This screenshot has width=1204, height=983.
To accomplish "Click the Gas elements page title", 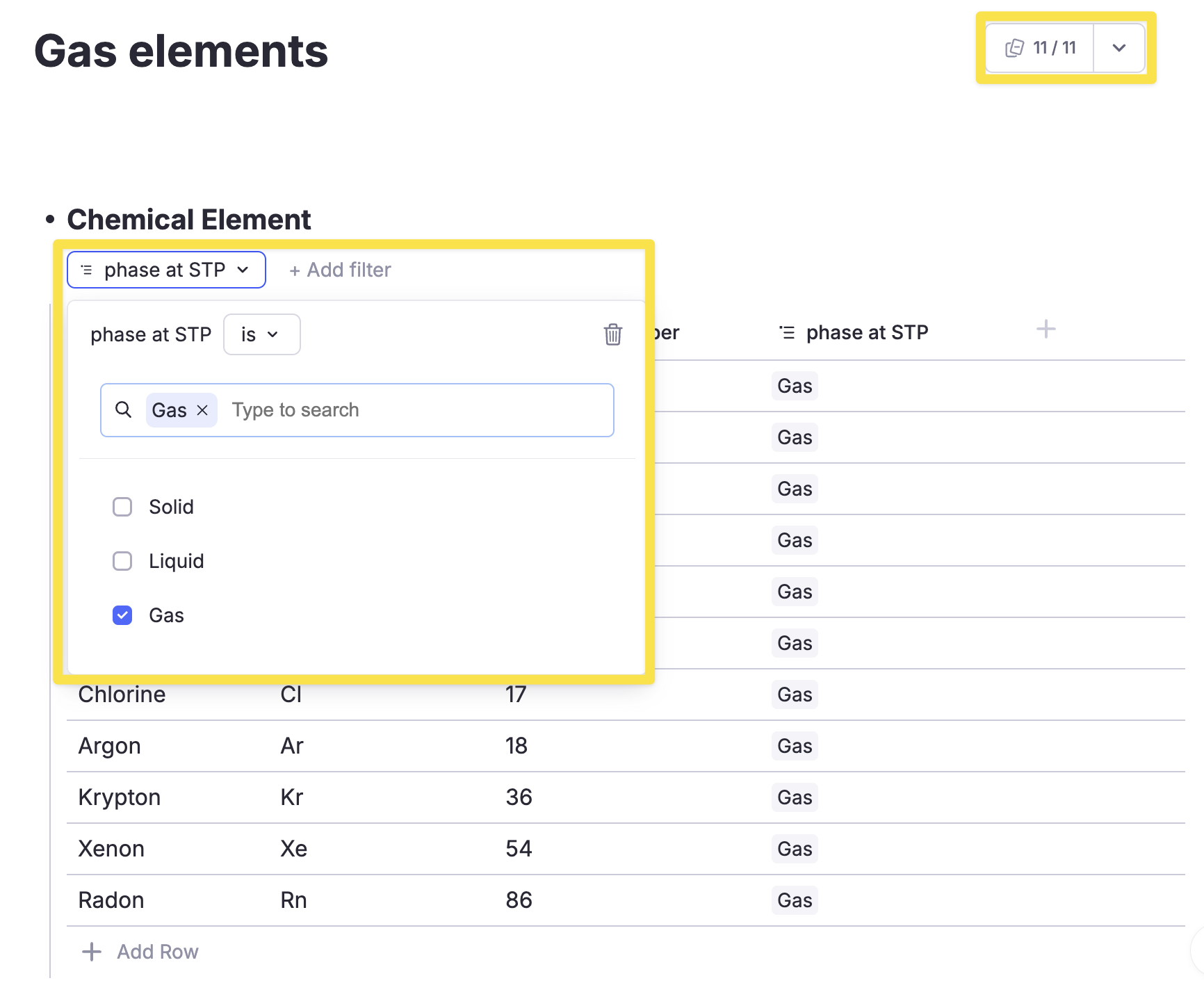I will (x=181, y=51).
